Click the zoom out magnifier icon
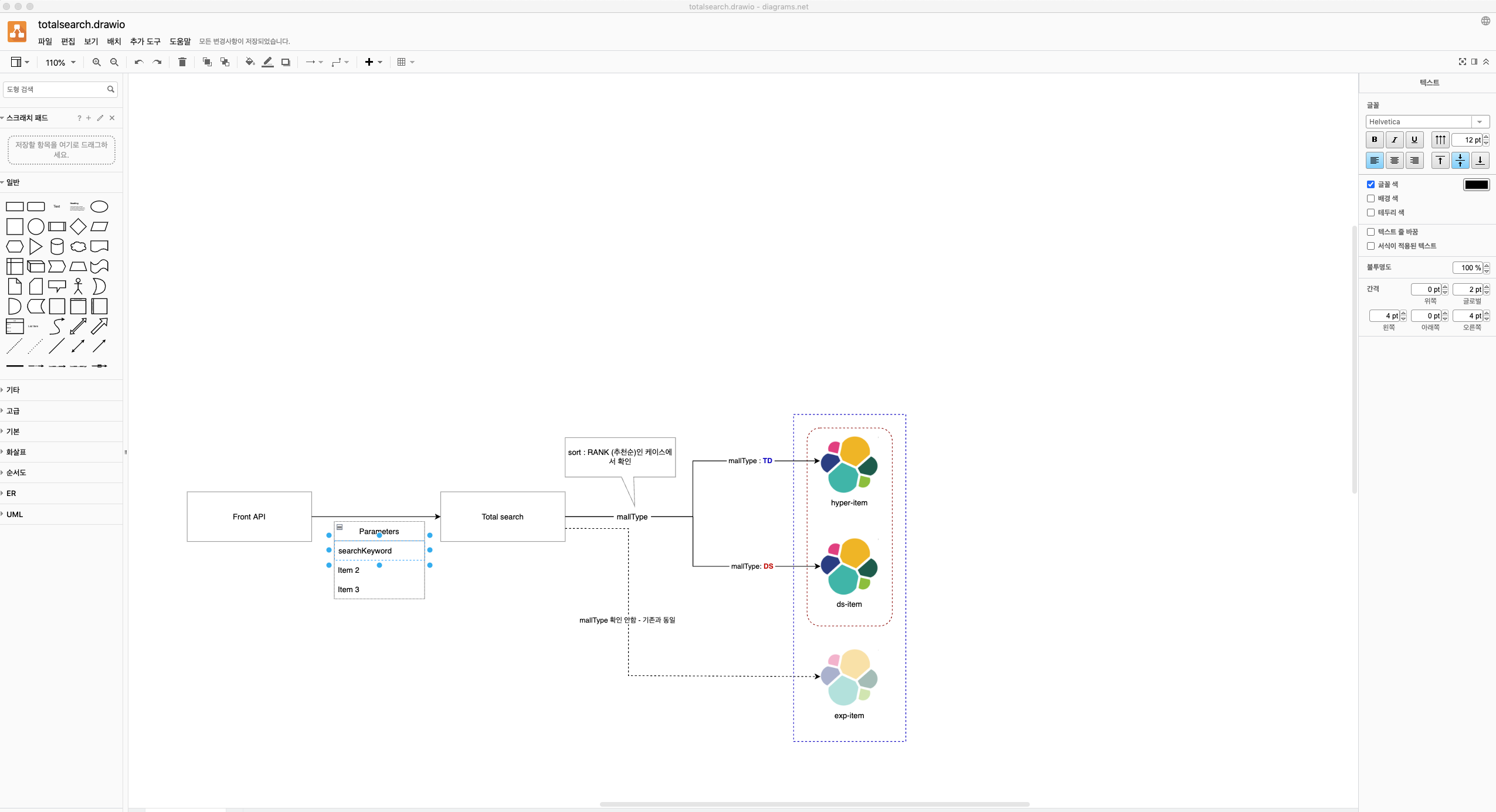 click(x=114, y=62)
